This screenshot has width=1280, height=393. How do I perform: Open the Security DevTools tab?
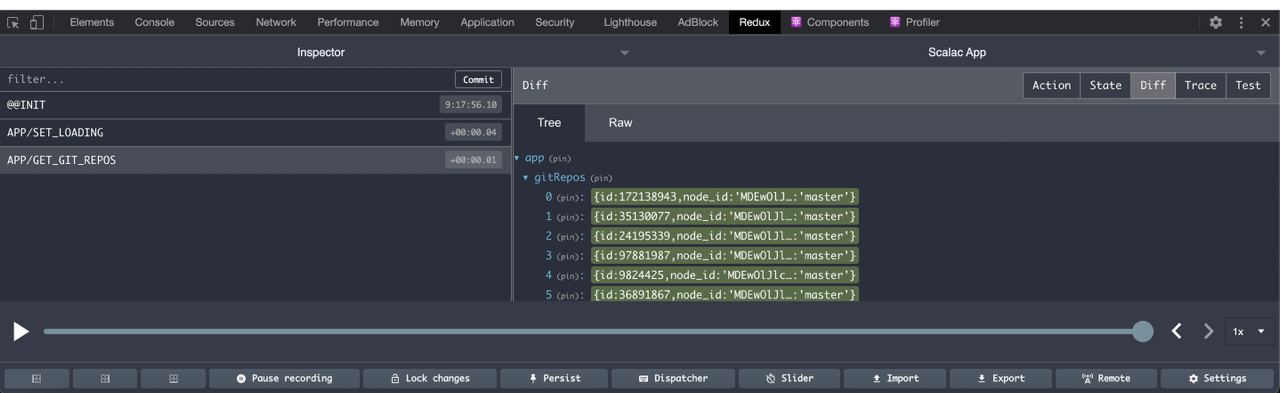coord(555,22)
